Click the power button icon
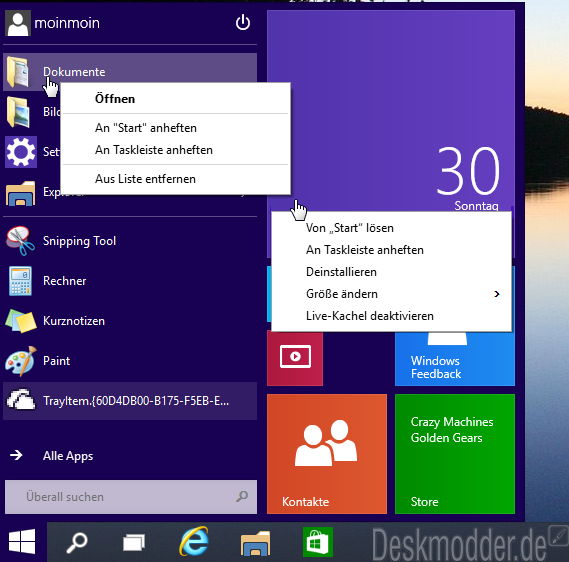Image resolution: width=569 pixels, height=562 pixels. coord(243,22)
